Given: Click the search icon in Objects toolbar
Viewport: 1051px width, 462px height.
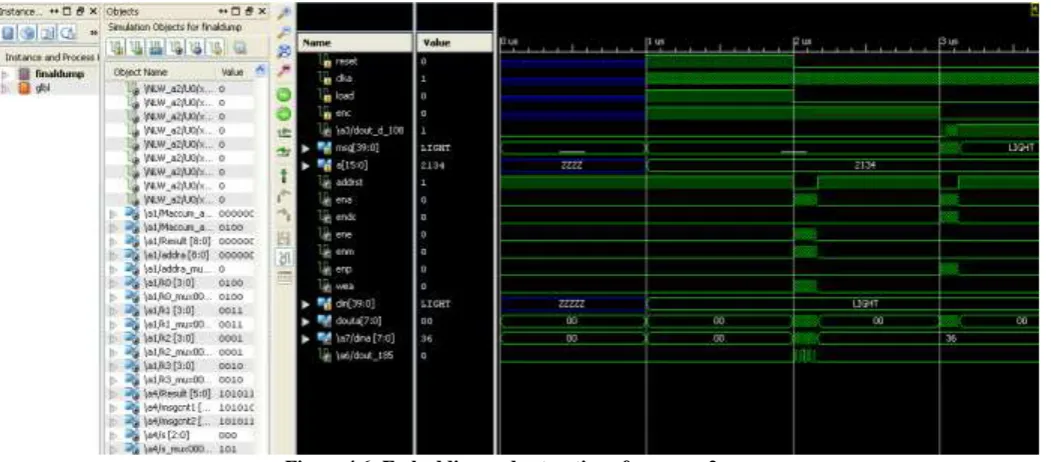Looking at the screenshot, I should [239, 48].
